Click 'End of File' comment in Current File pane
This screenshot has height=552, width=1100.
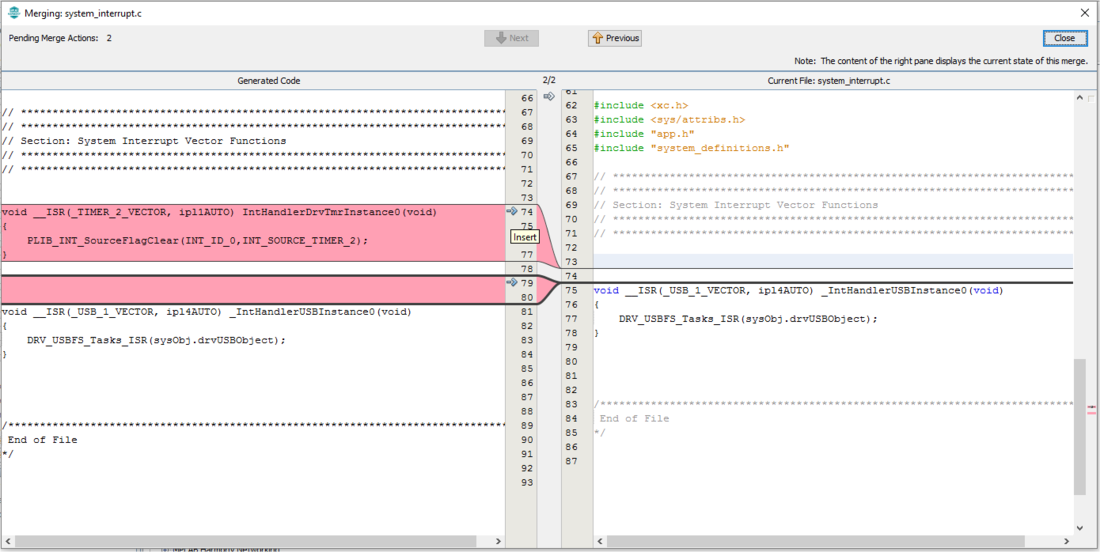point(634,418)
